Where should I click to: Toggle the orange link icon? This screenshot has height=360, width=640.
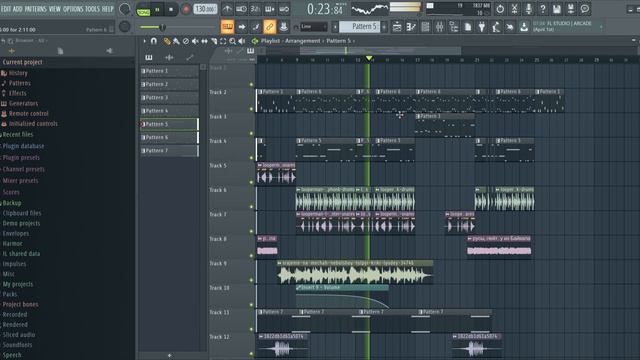tap(269, 27)
